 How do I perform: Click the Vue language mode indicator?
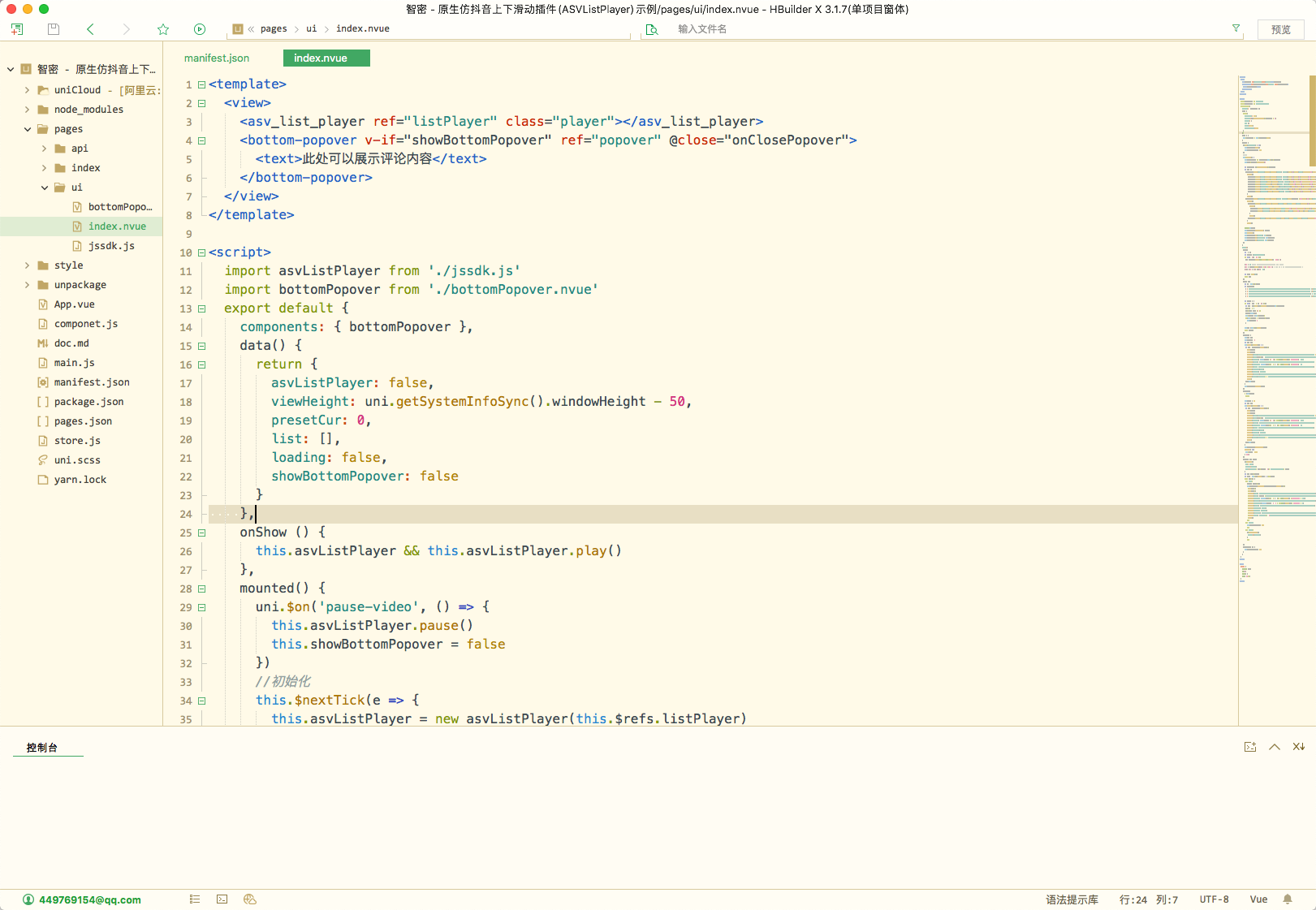1258,899
